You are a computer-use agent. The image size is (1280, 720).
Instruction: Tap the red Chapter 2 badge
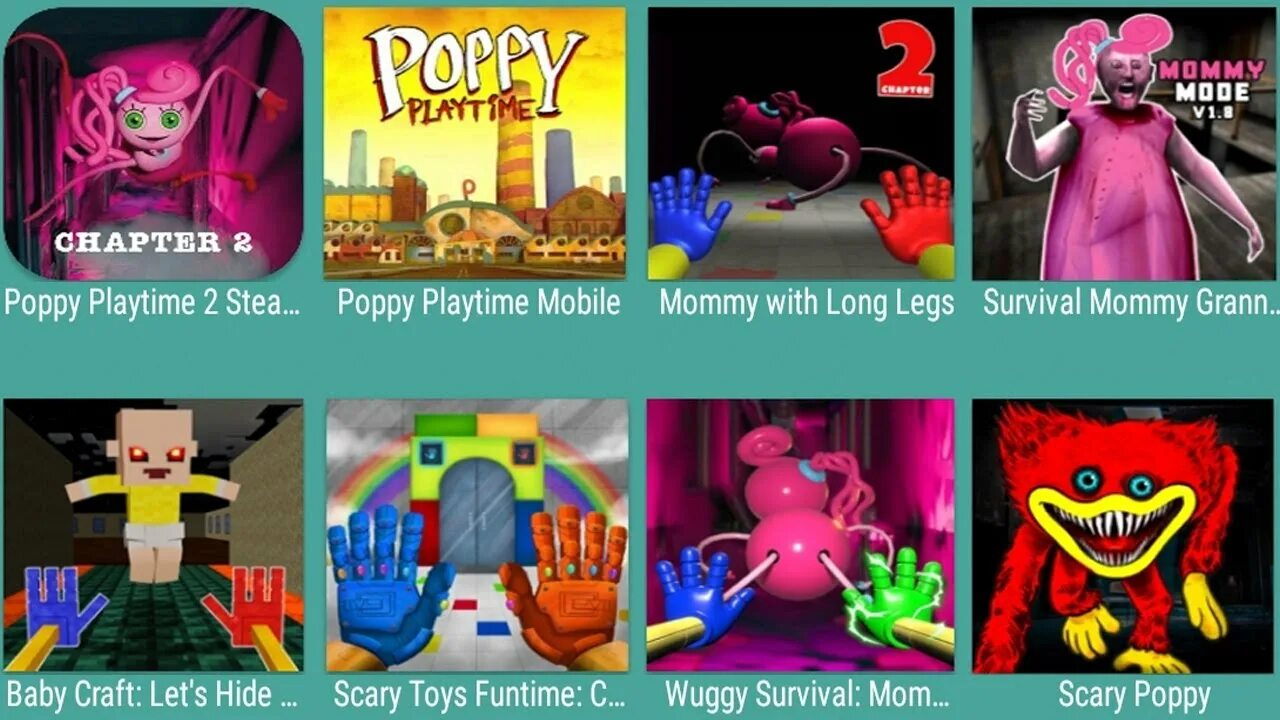(x=906, y=58)
